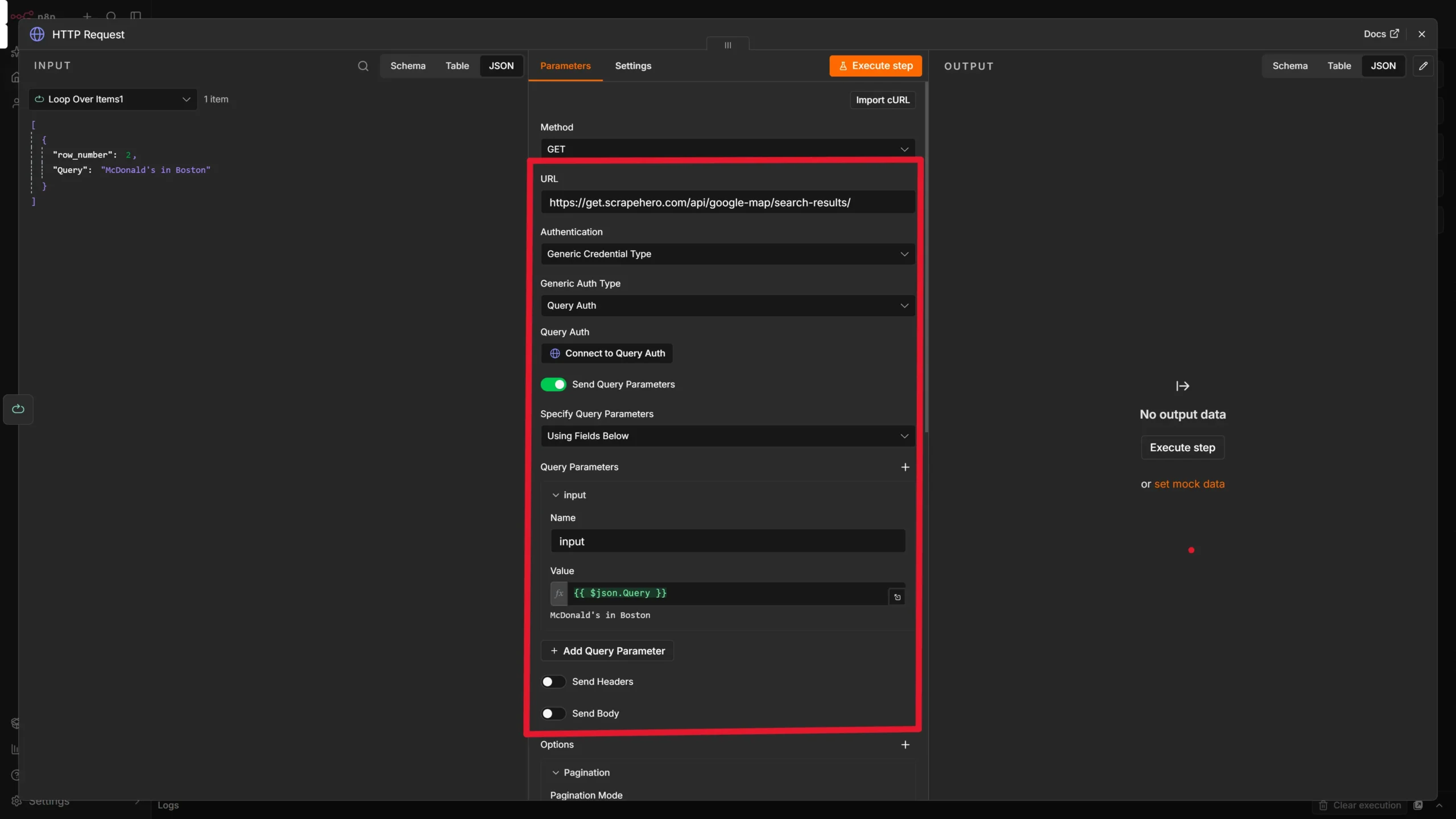
Task: Add an option with the plus icon
Action: coord(905,744)
